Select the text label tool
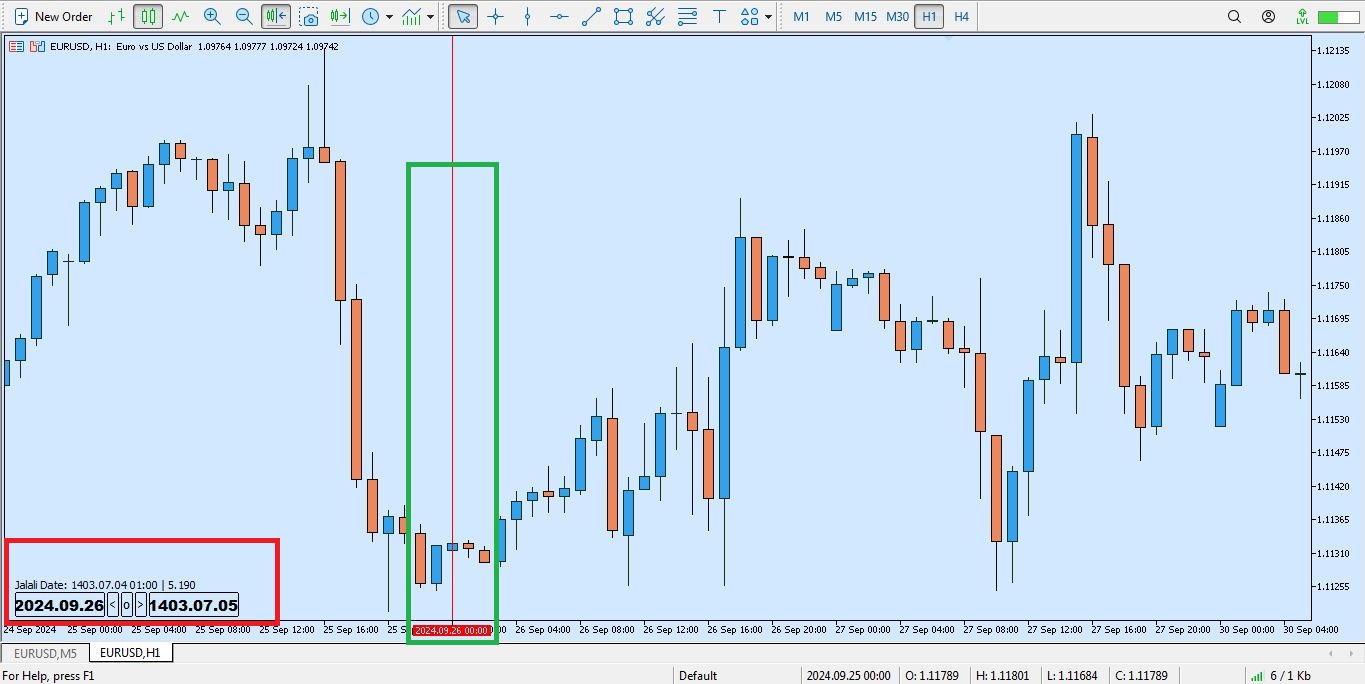 (x=719, y=16)
